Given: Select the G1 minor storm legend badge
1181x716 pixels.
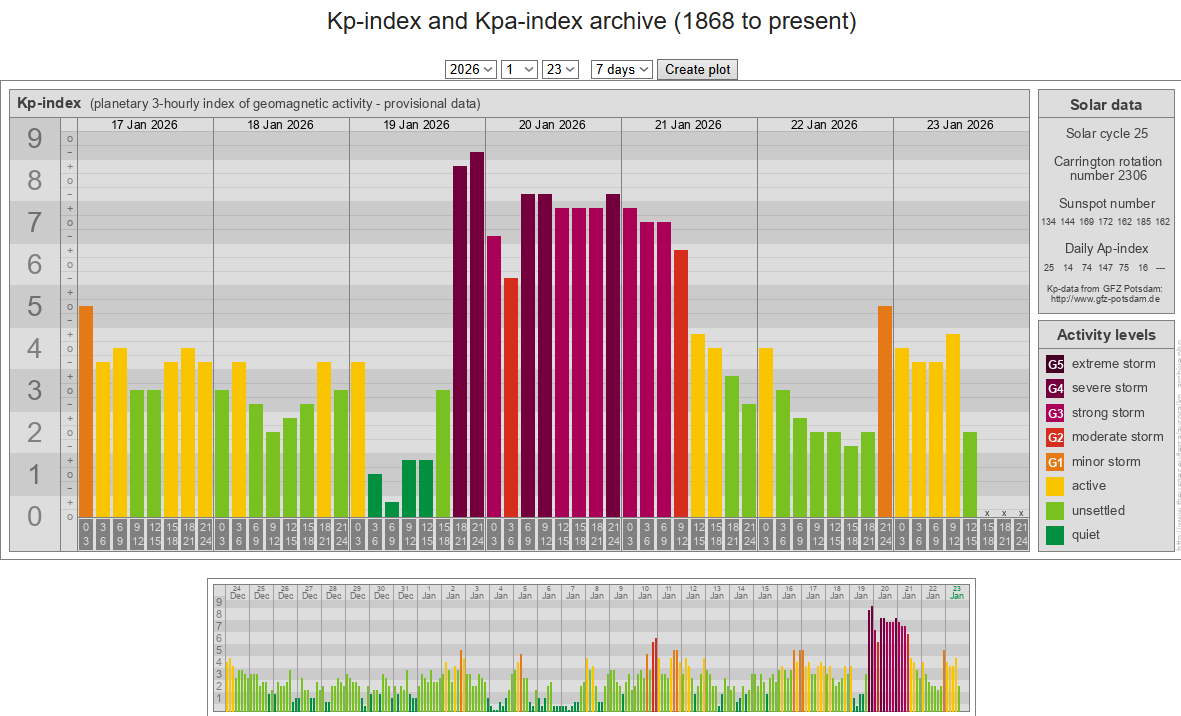Looking at the screenshot, I should pos(1055,462).
